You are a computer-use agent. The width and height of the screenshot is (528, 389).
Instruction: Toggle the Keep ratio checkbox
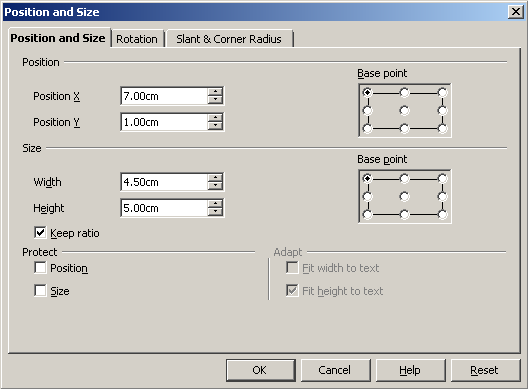40,233
